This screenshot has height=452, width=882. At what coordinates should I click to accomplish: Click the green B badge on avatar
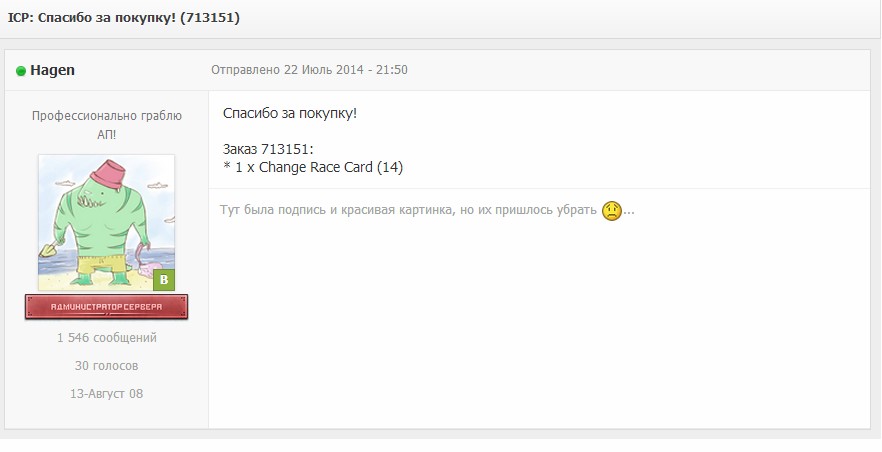(x=164, y=280)
